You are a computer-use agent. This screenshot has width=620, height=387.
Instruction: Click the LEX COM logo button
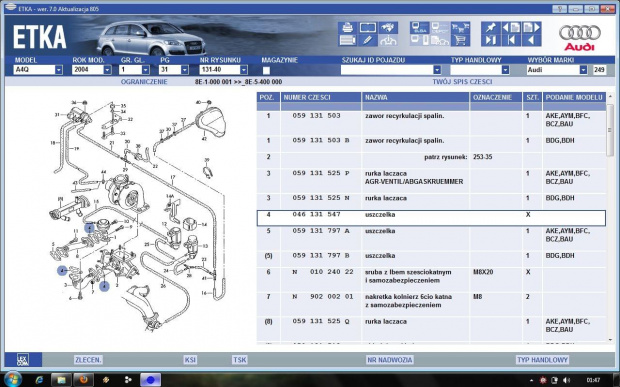coord(23,360)
